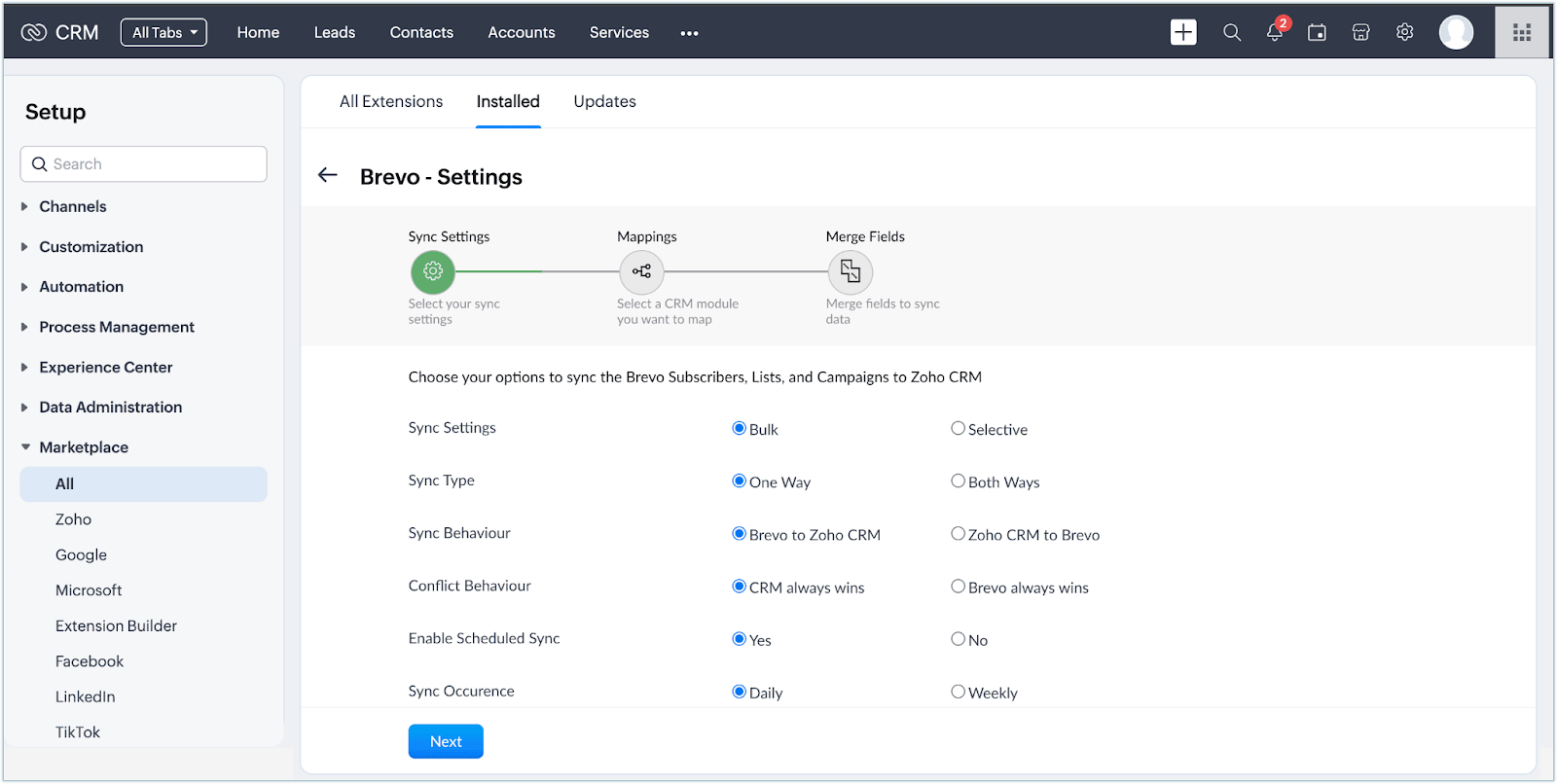Click the Next button

click(446, 741)
